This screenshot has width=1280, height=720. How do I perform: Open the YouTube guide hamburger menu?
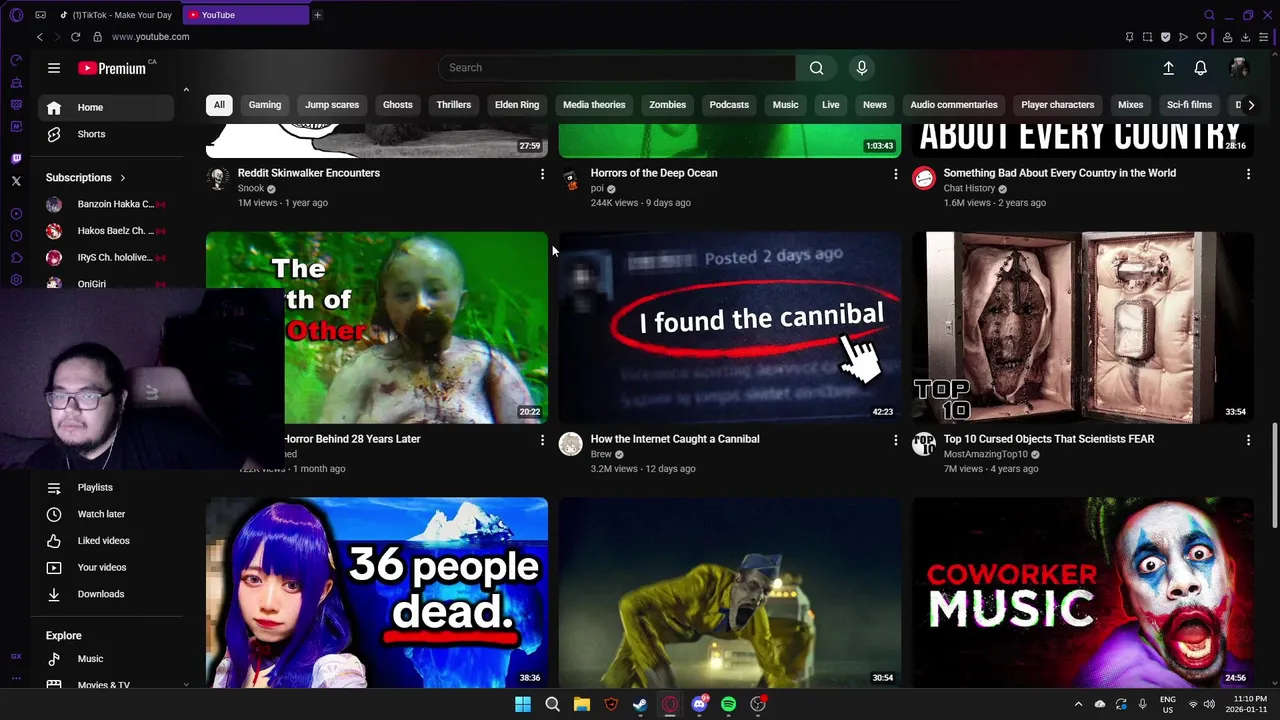pyautogui.click(x=54, y=68)
